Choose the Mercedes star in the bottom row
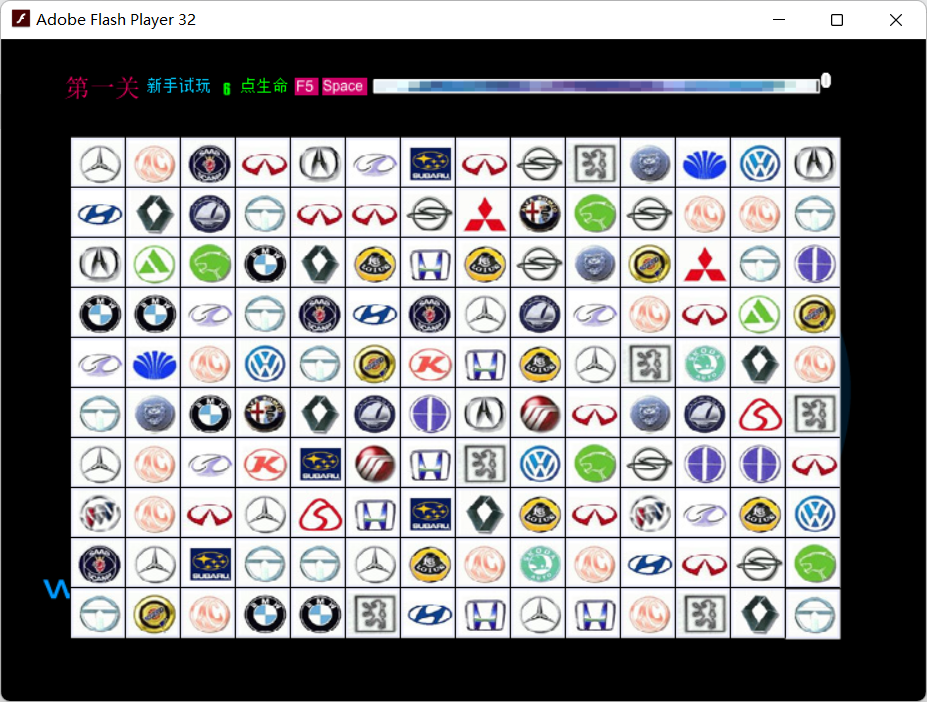927x702 pixels. pyautogui.click(x=539, y=614)
